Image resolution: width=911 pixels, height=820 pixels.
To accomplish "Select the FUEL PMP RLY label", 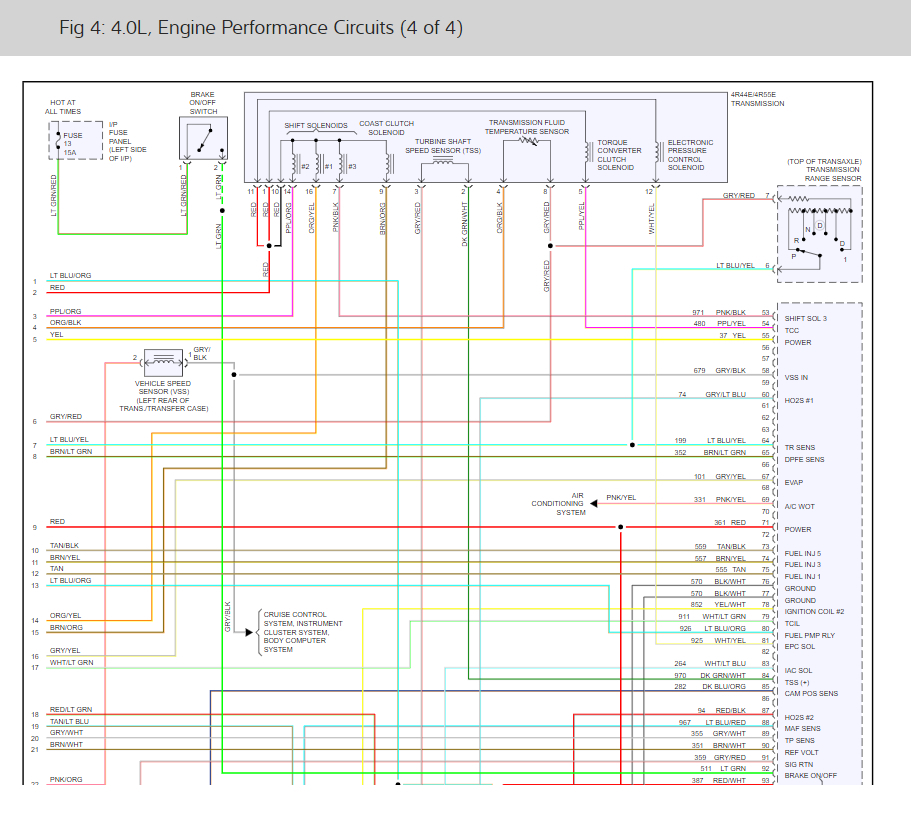I will [809, 635].
